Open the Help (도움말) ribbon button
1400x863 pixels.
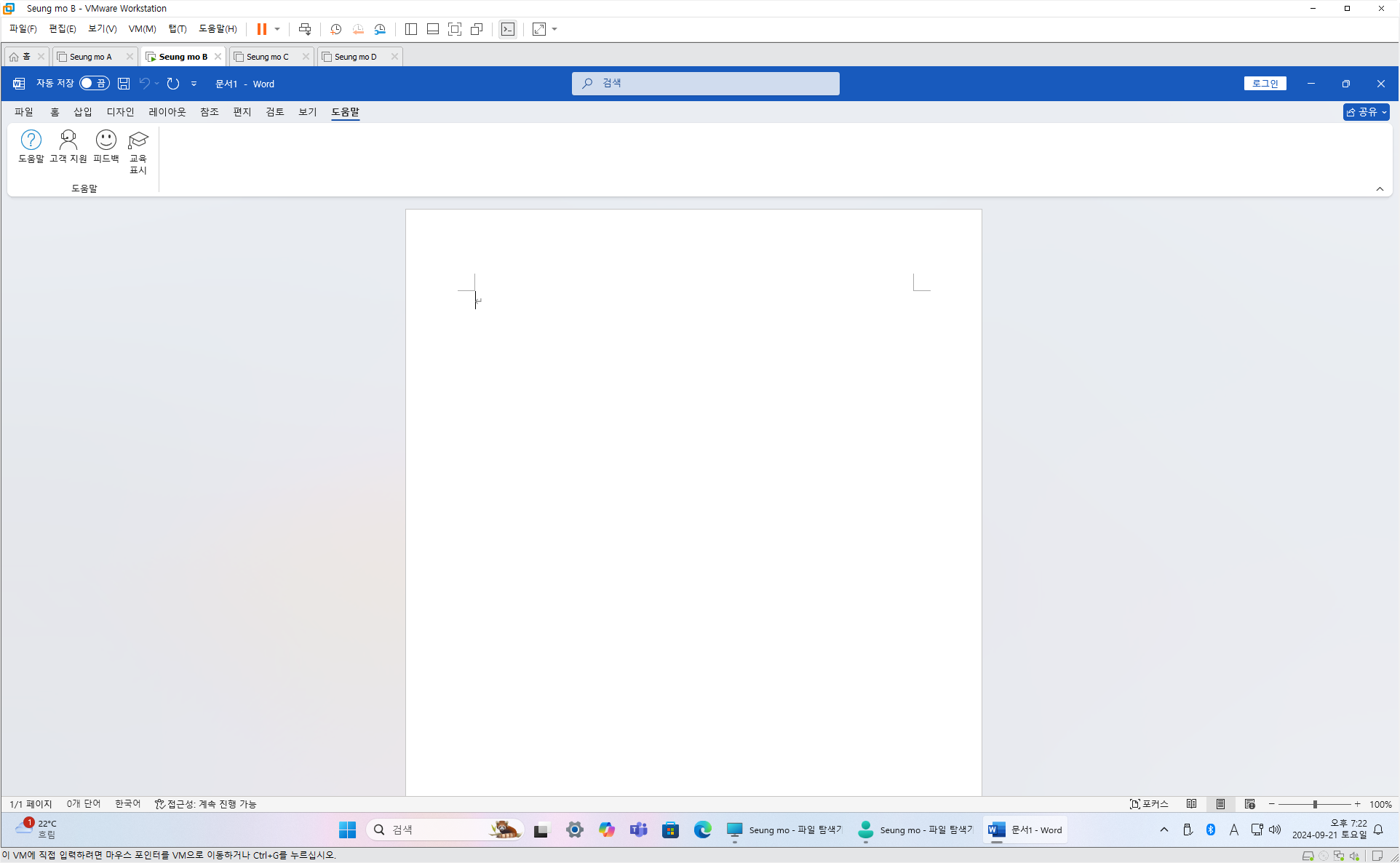31,146
